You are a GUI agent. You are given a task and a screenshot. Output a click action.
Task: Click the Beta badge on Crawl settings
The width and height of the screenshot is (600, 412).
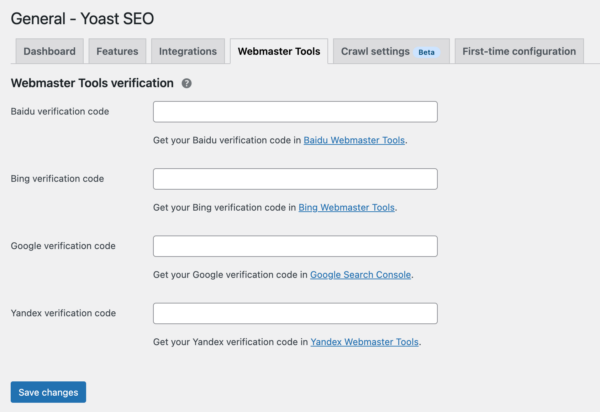[426, 52]
